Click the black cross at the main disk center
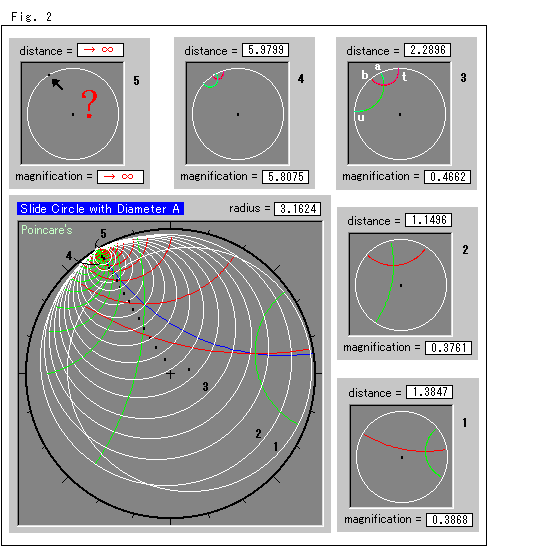Viewport: 533px width, 559px height. (x=170, y=374)
